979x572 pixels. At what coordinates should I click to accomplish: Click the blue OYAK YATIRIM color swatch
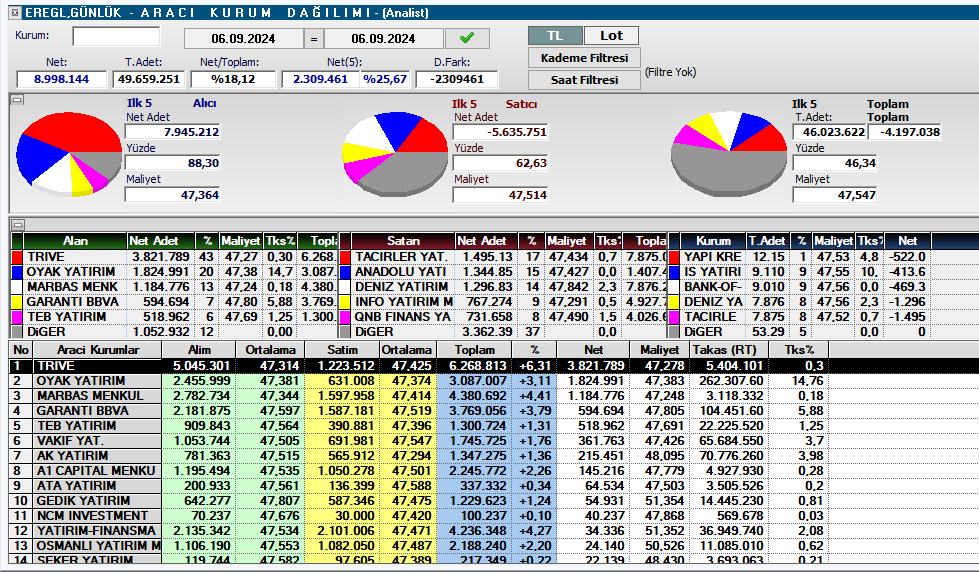point(17,272)
